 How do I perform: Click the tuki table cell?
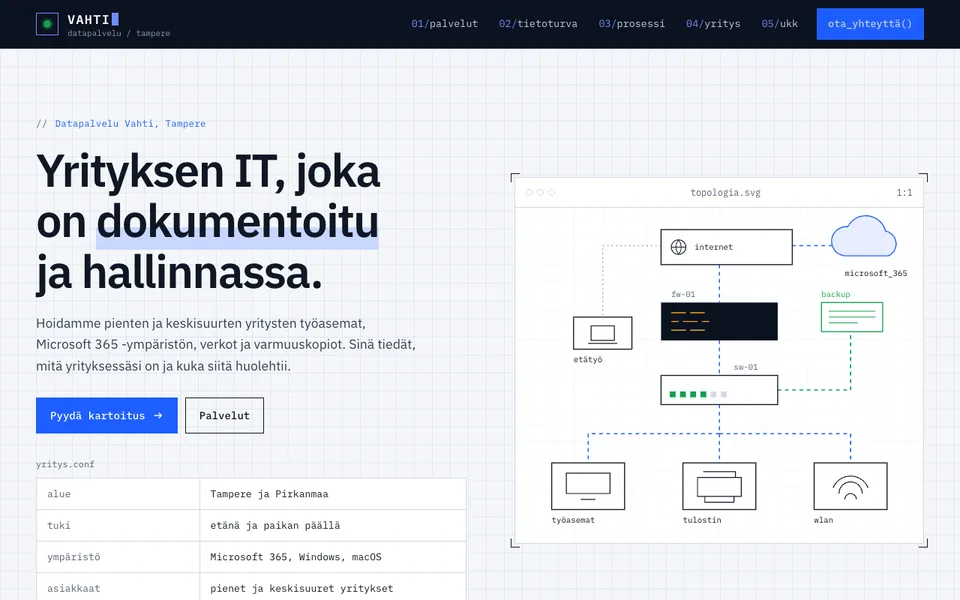click(118, 525)
